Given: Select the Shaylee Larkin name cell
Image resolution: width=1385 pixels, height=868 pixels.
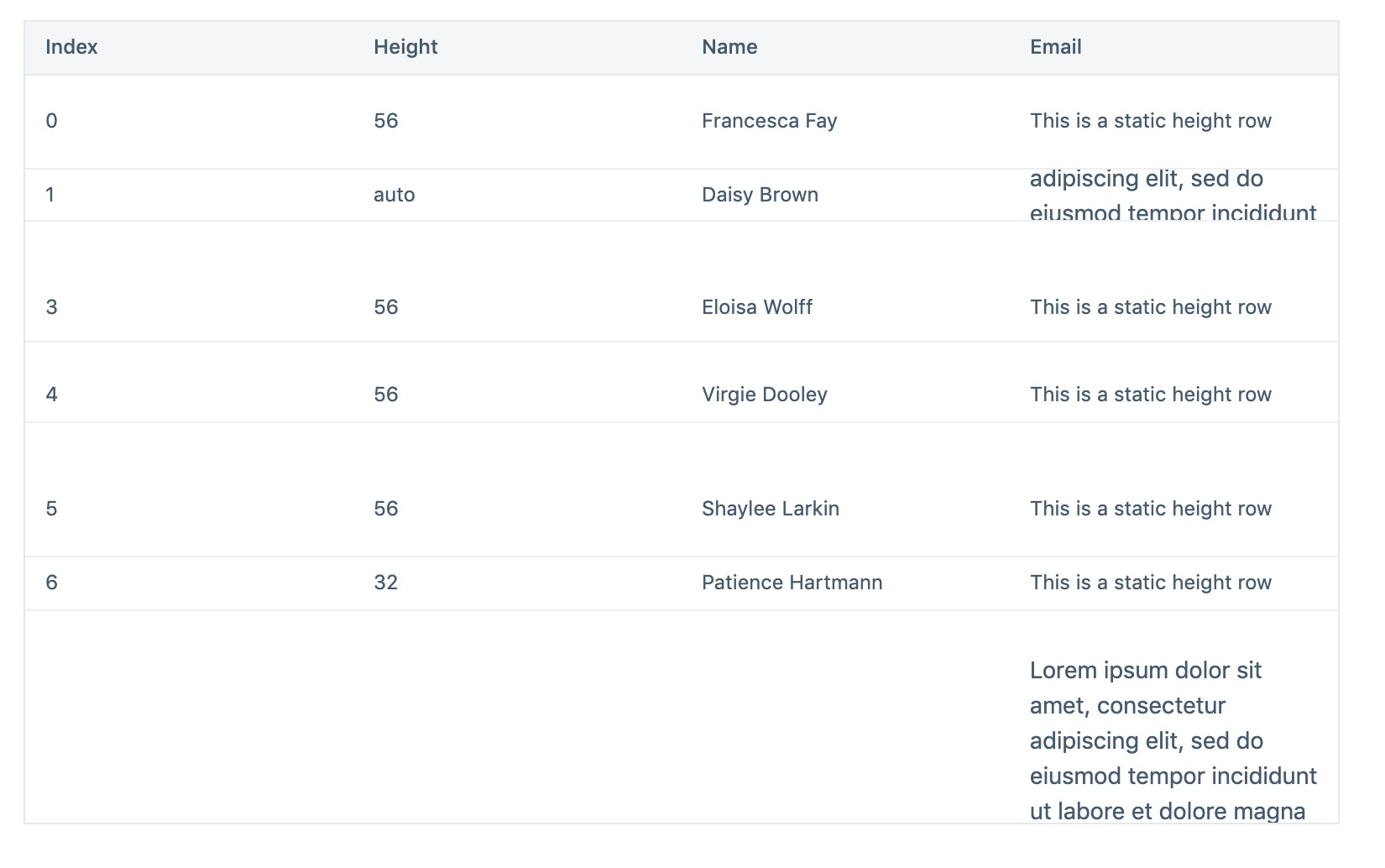Looking at the screenshot, I should 770,509.
